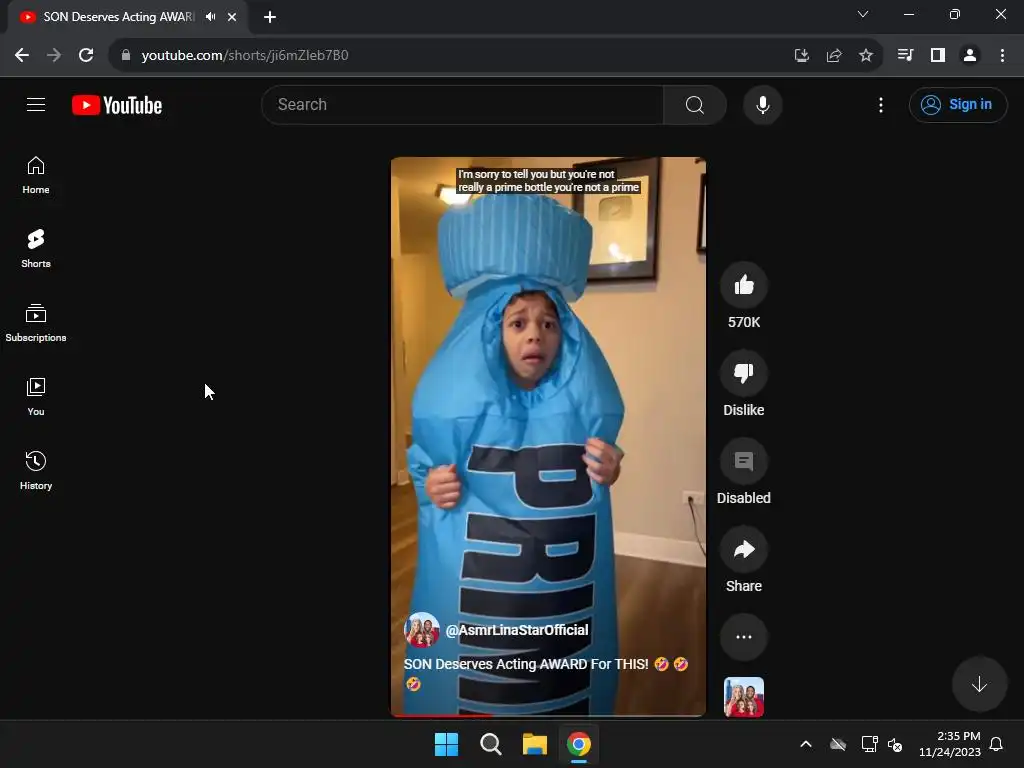View site information via lock icon
This screenshot has width=1024, height=768.
tap(126, 56)
